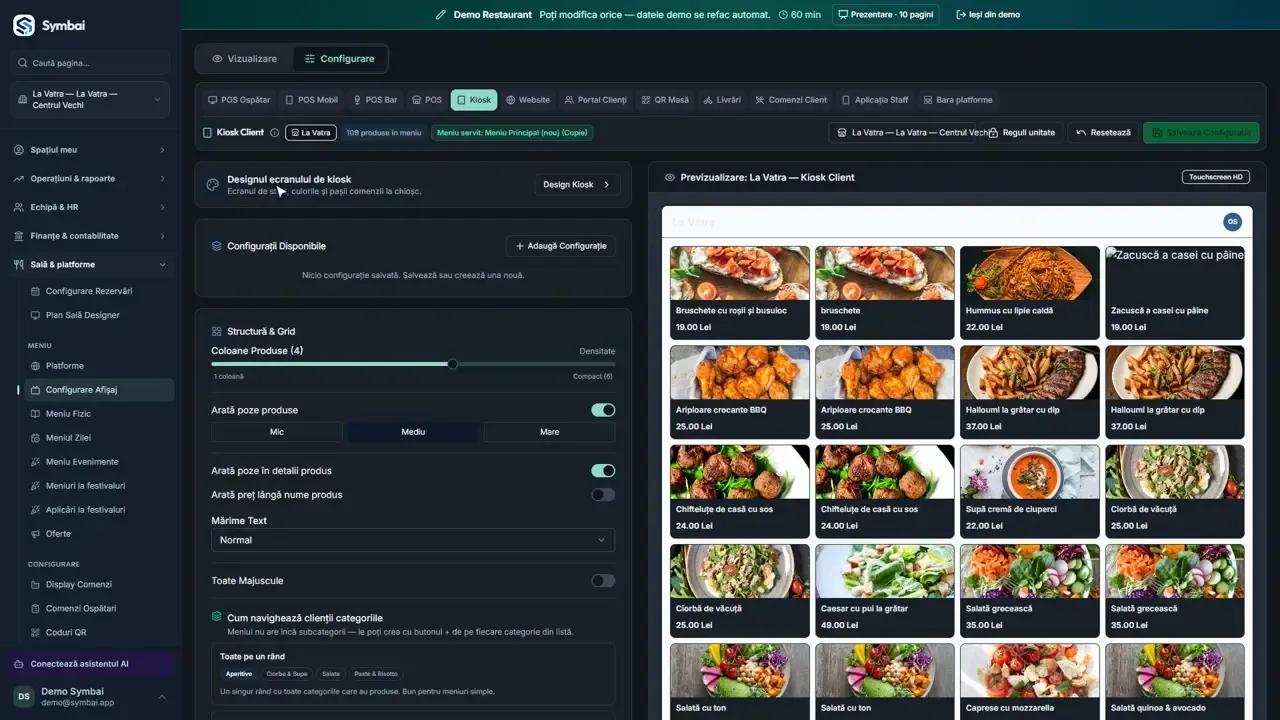Collapse Sală & platforme section
Viewport: 1280px width, 720px height.
(90, 265)
